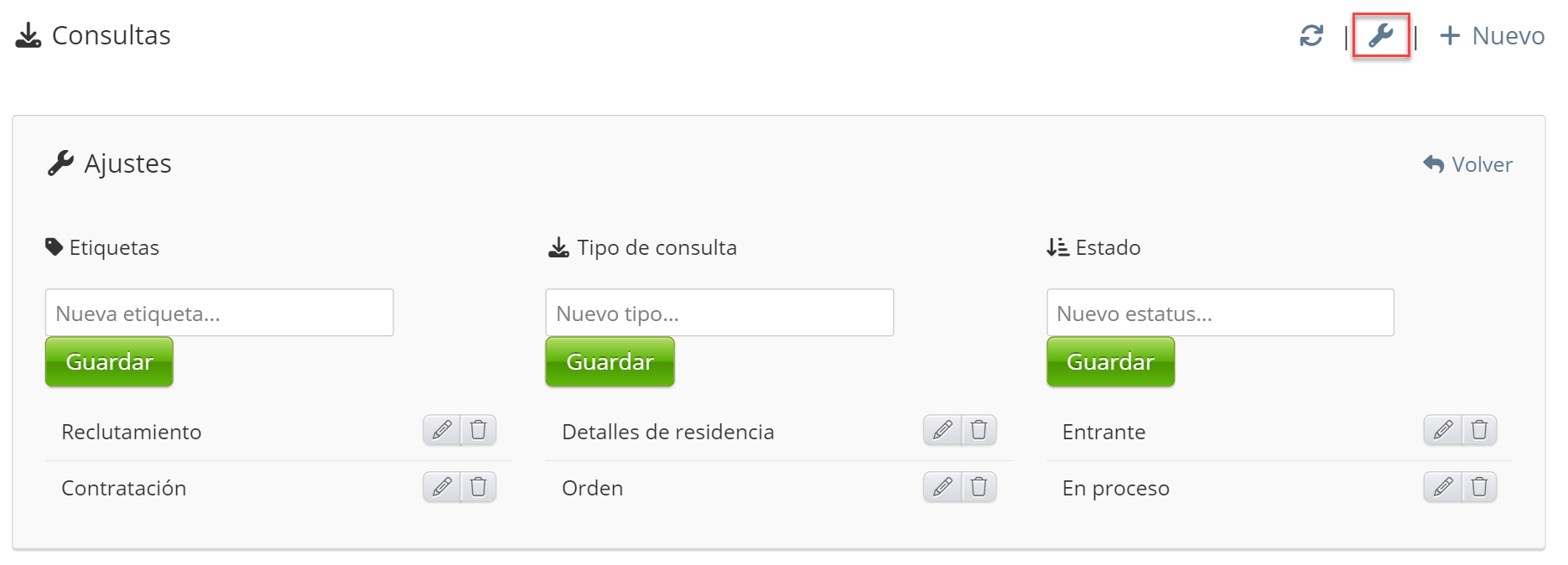Edit the En proceso status
1568x565 pixels.
(1443, 486)
